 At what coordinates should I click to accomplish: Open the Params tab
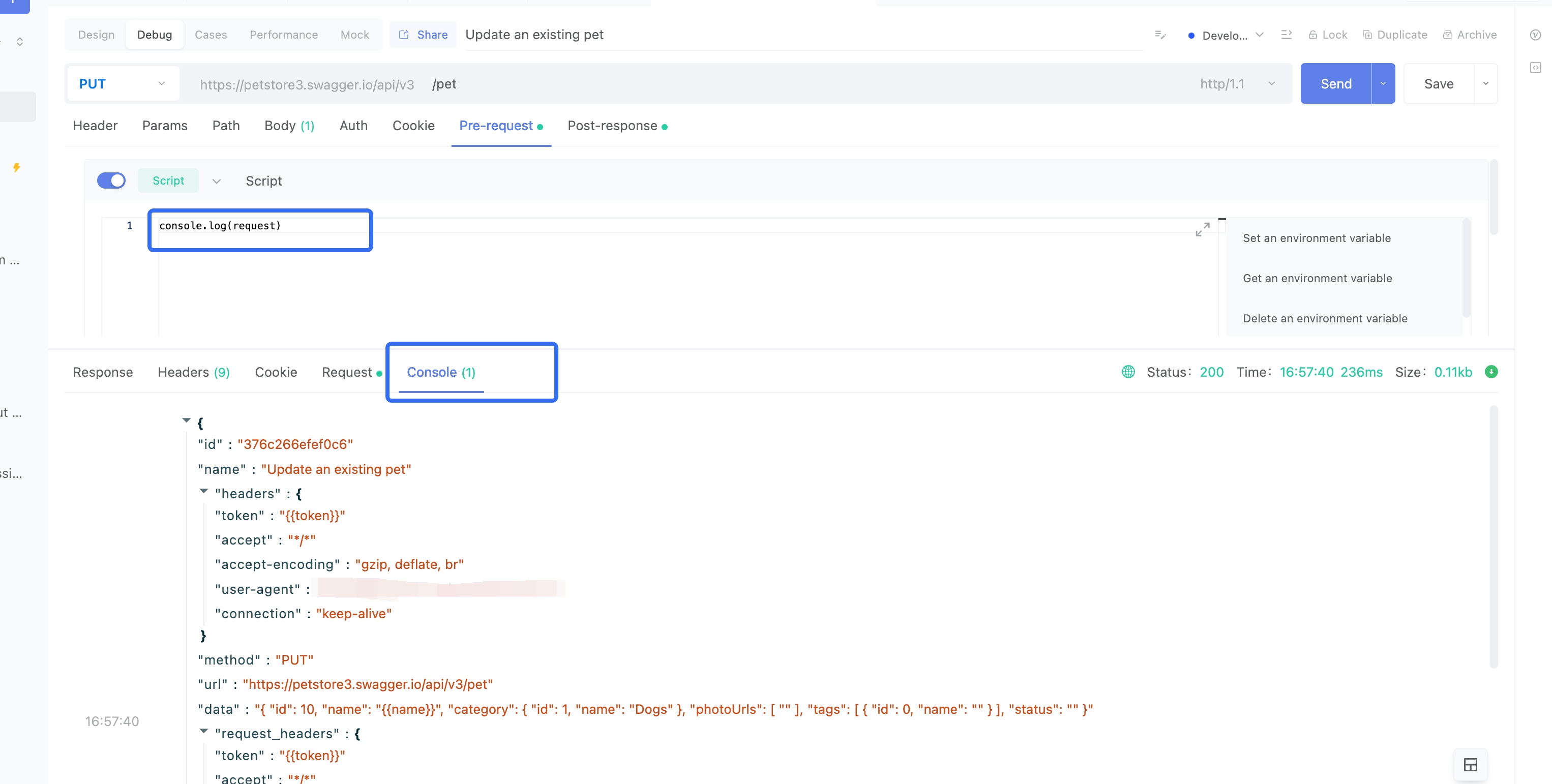click(164, 126)
